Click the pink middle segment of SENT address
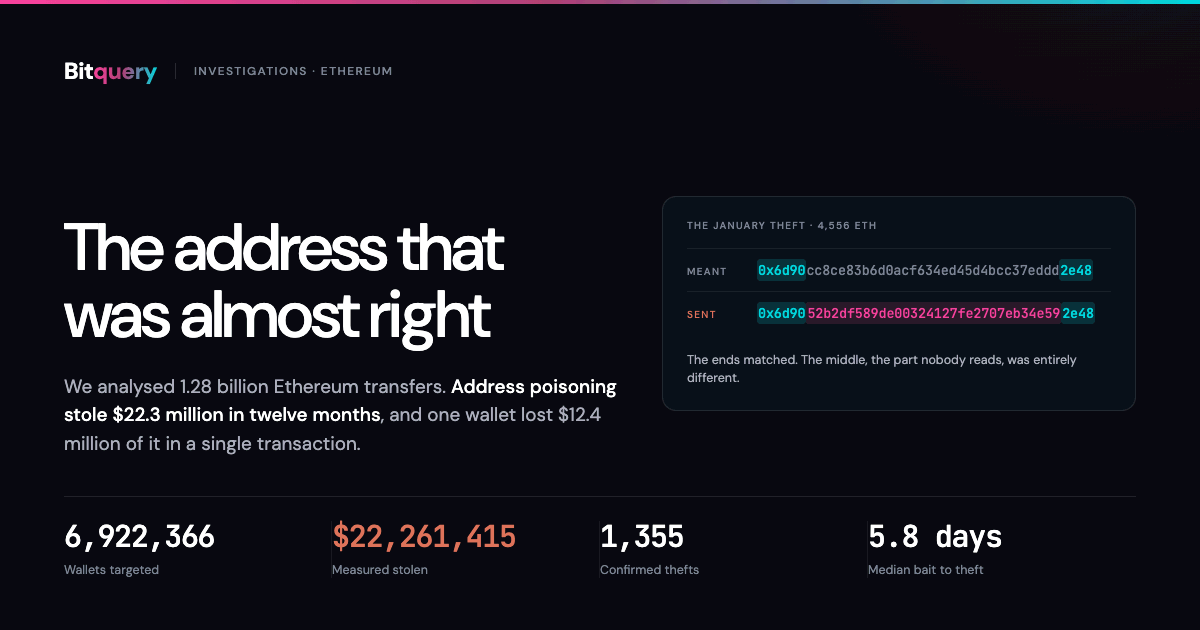Viewport: 1200px width, 630px height. point(933,314)
